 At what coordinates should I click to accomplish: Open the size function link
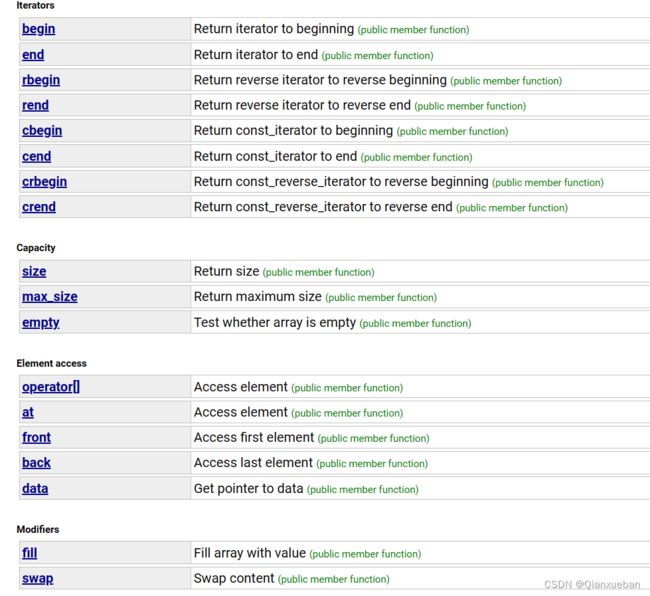point(34,271)
